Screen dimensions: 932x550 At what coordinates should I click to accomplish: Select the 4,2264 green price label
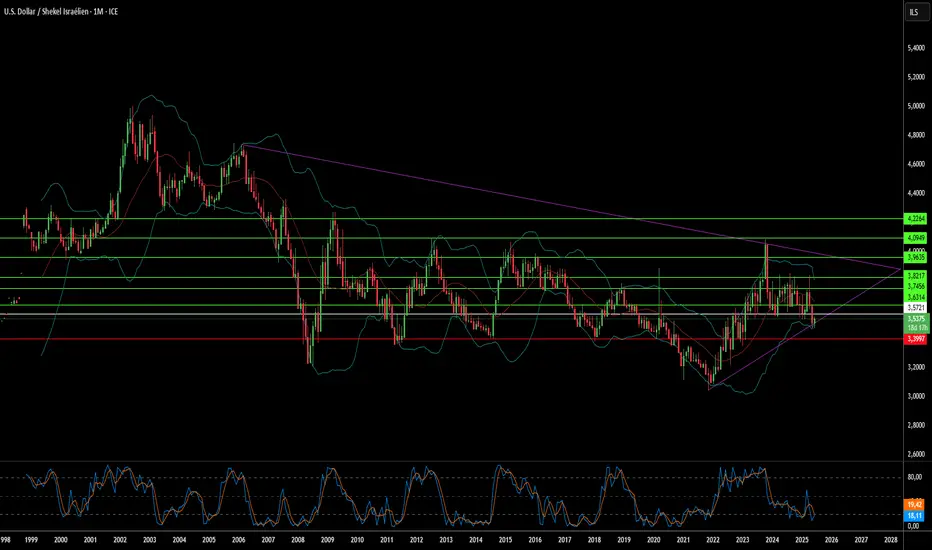tap(915, 219)
